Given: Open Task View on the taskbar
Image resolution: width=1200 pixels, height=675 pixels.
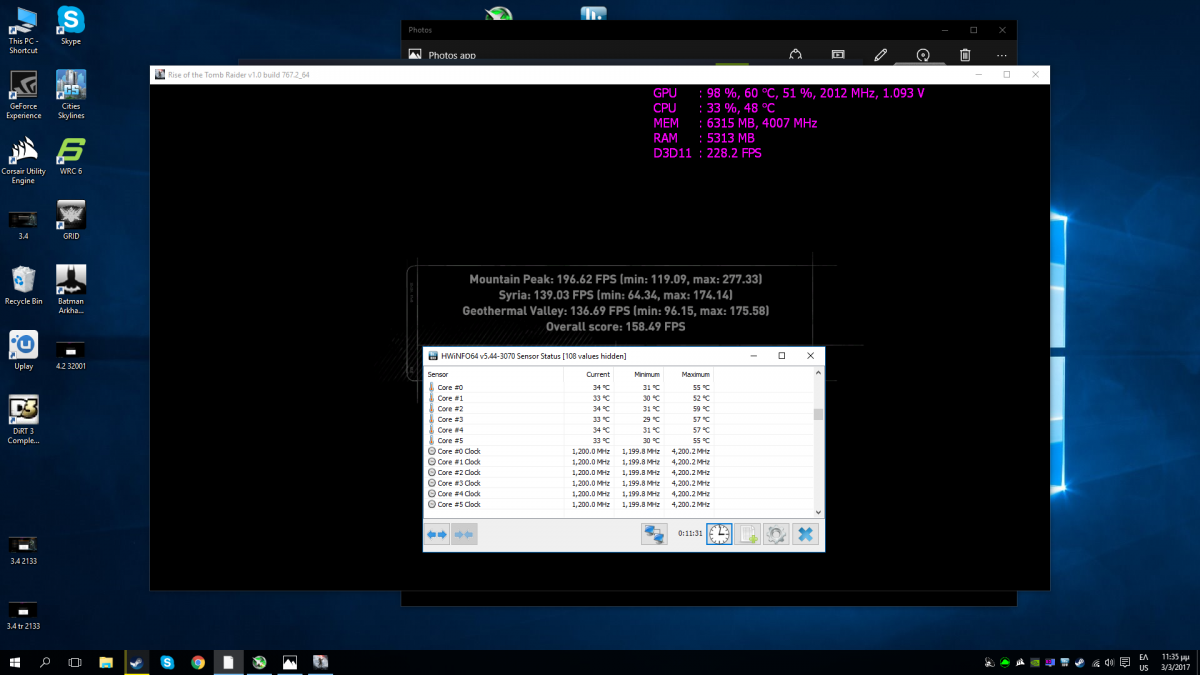Looking at the screenshot, I should [75, 662].
